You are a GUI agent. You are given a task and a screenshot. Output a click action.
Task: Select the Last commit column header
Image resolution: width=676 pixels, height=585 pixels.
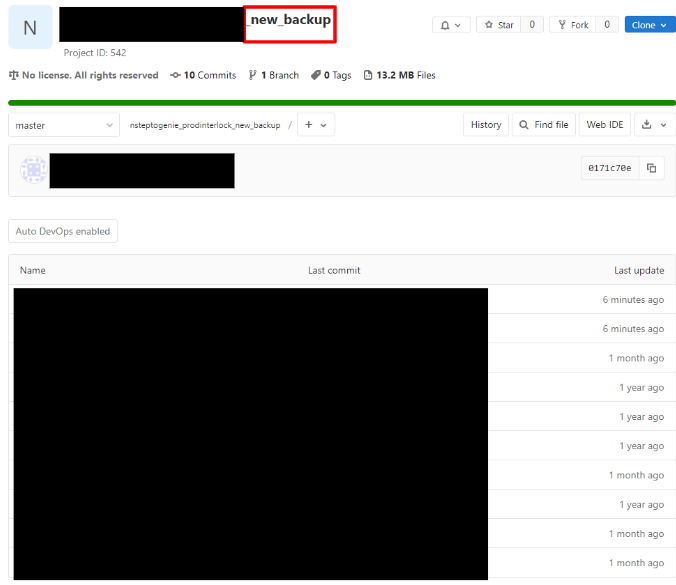tap(334, 270)
